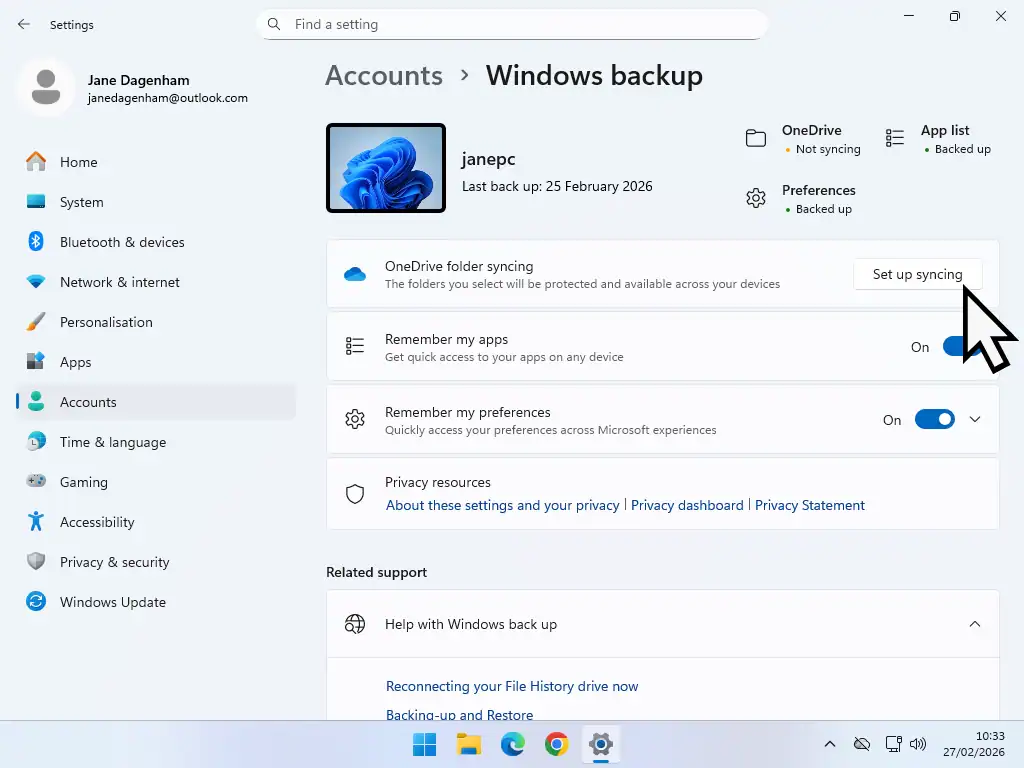Click the globe icon beside Help with Windows back up
Viewport: 1024px width, 768px height.
(355, 623)
